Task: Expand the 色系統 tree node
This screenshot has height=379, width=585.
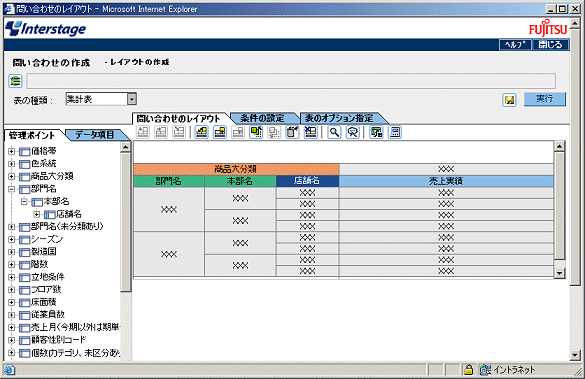Action: (x=12, y=164)
